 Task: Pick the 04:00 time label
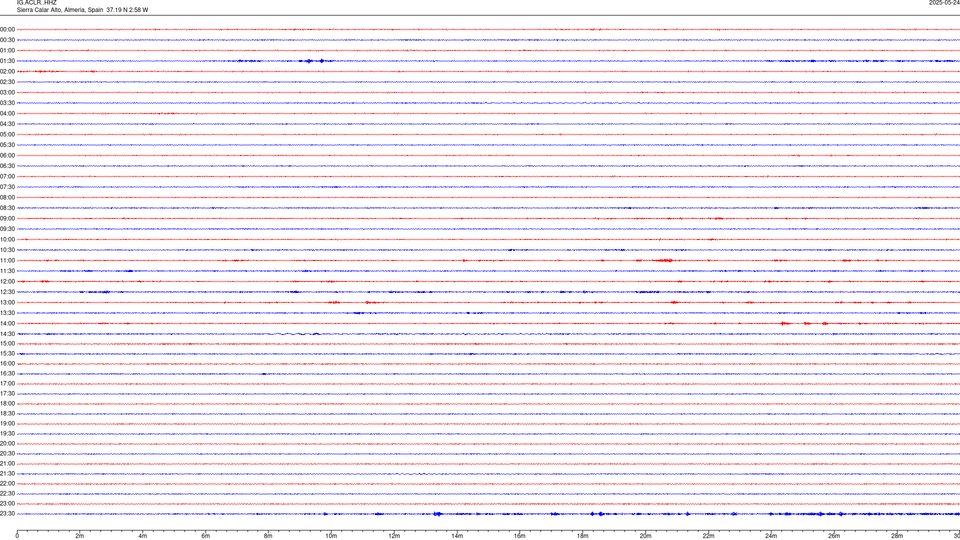tap(7, 113)
